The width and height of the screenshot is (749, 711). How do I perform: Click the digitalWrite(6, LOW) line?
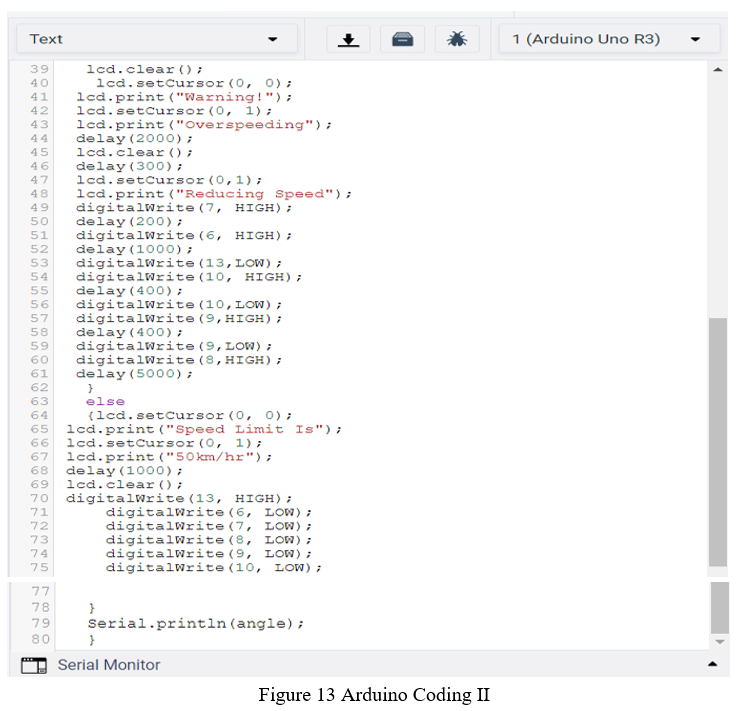coord(209,513)
